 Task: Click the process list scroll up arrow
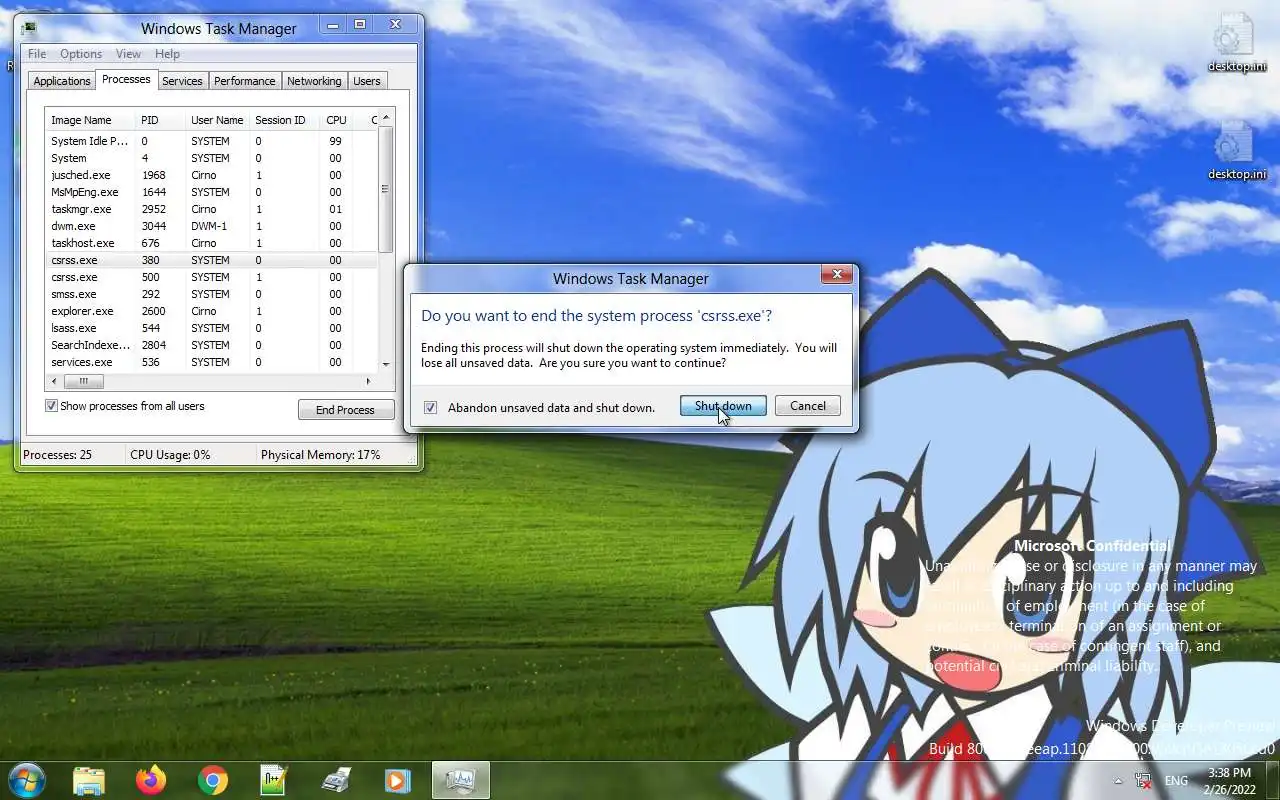[386, 118]
